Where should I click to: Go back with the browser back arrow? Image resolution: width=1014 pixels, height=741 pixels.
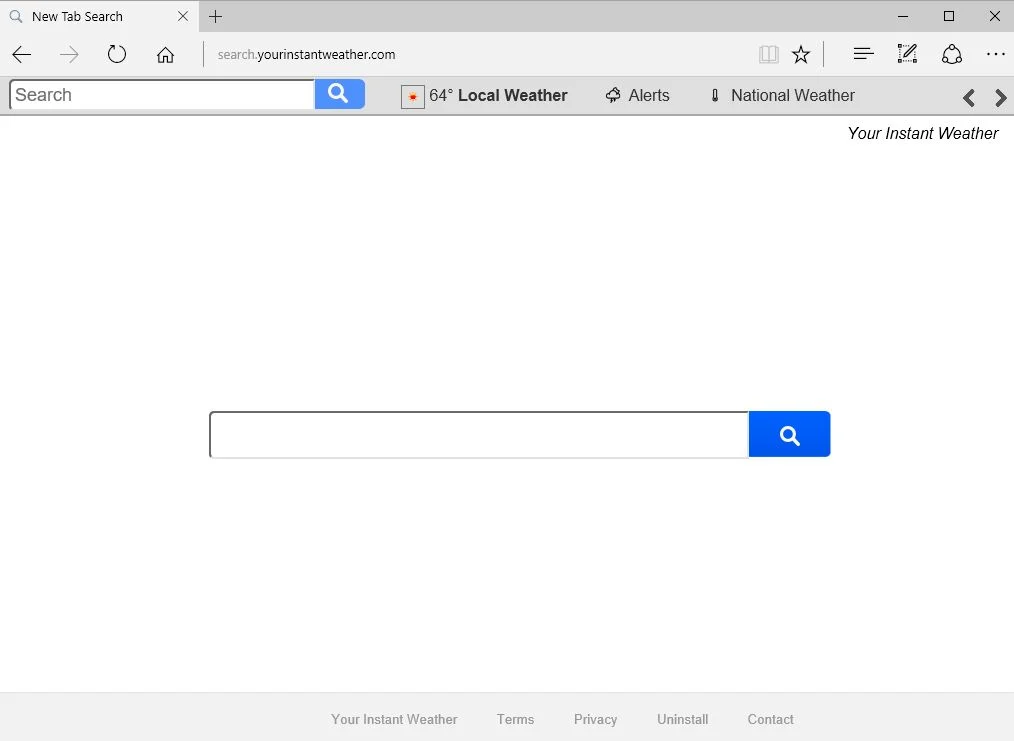click(22, 54)
